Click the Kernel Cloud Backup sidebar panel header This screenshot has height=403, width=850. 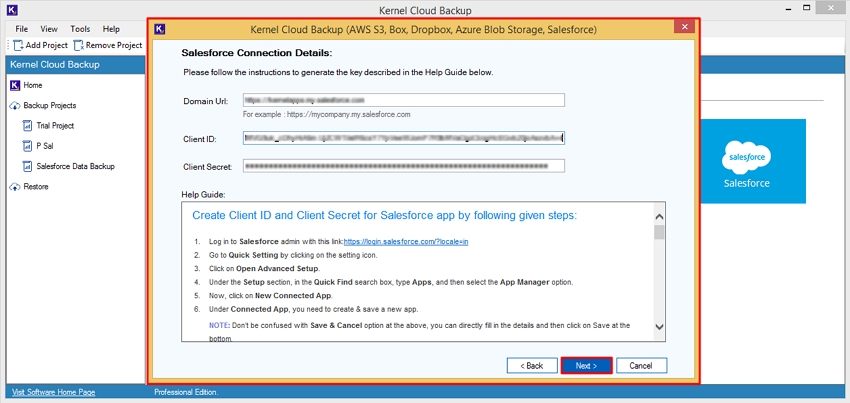(75, 65)
